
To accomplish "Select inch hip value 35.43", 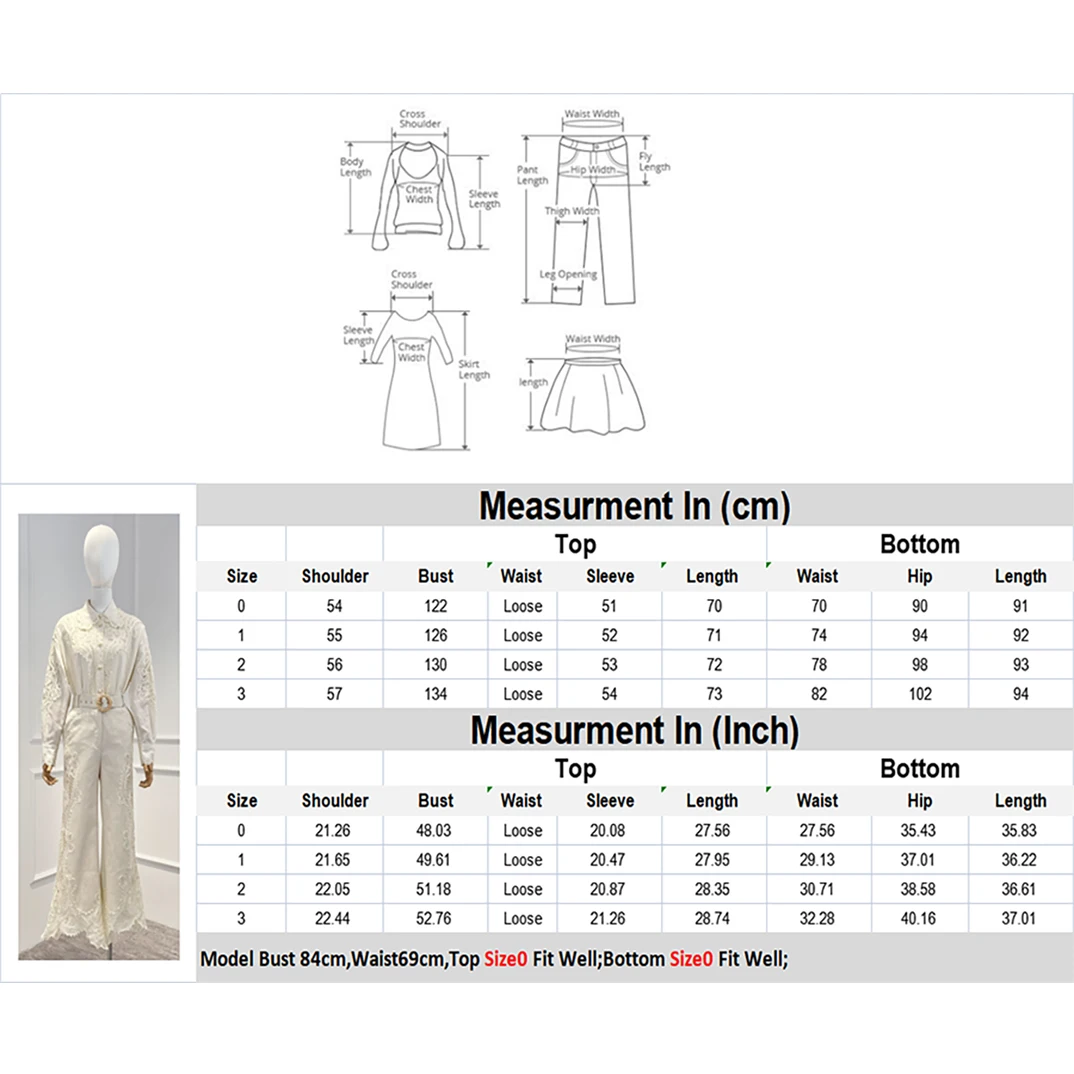I will tap(918, 831).
